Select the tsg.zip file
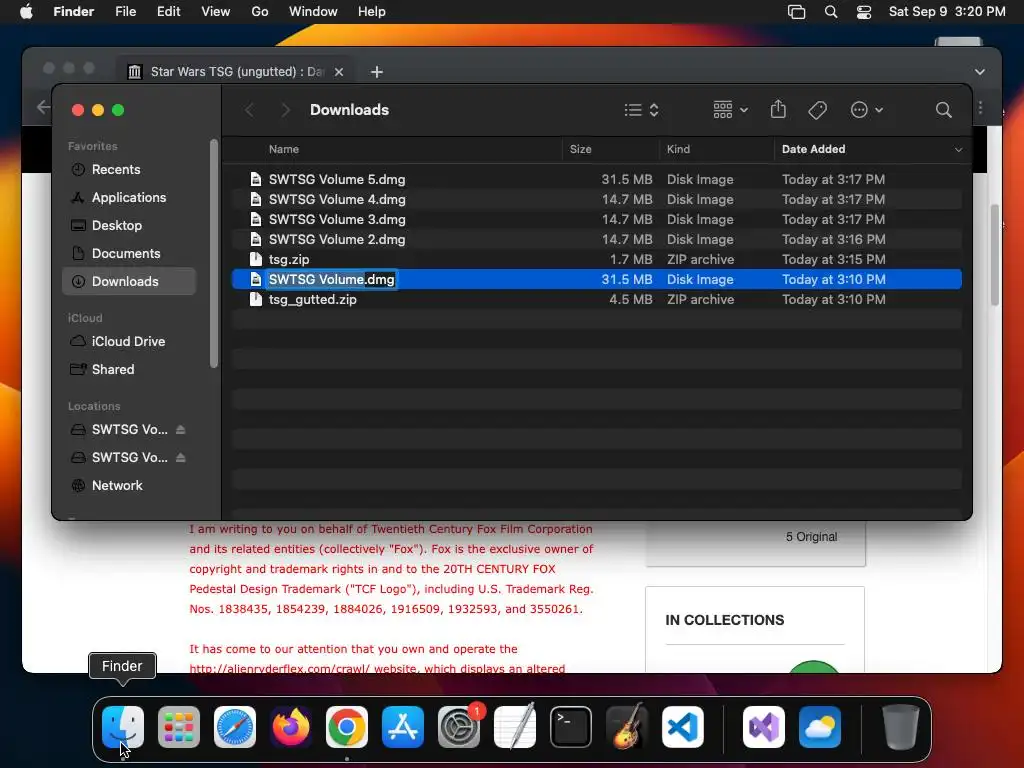Screen dimensions: 1024x768 (x=596, y=259)
